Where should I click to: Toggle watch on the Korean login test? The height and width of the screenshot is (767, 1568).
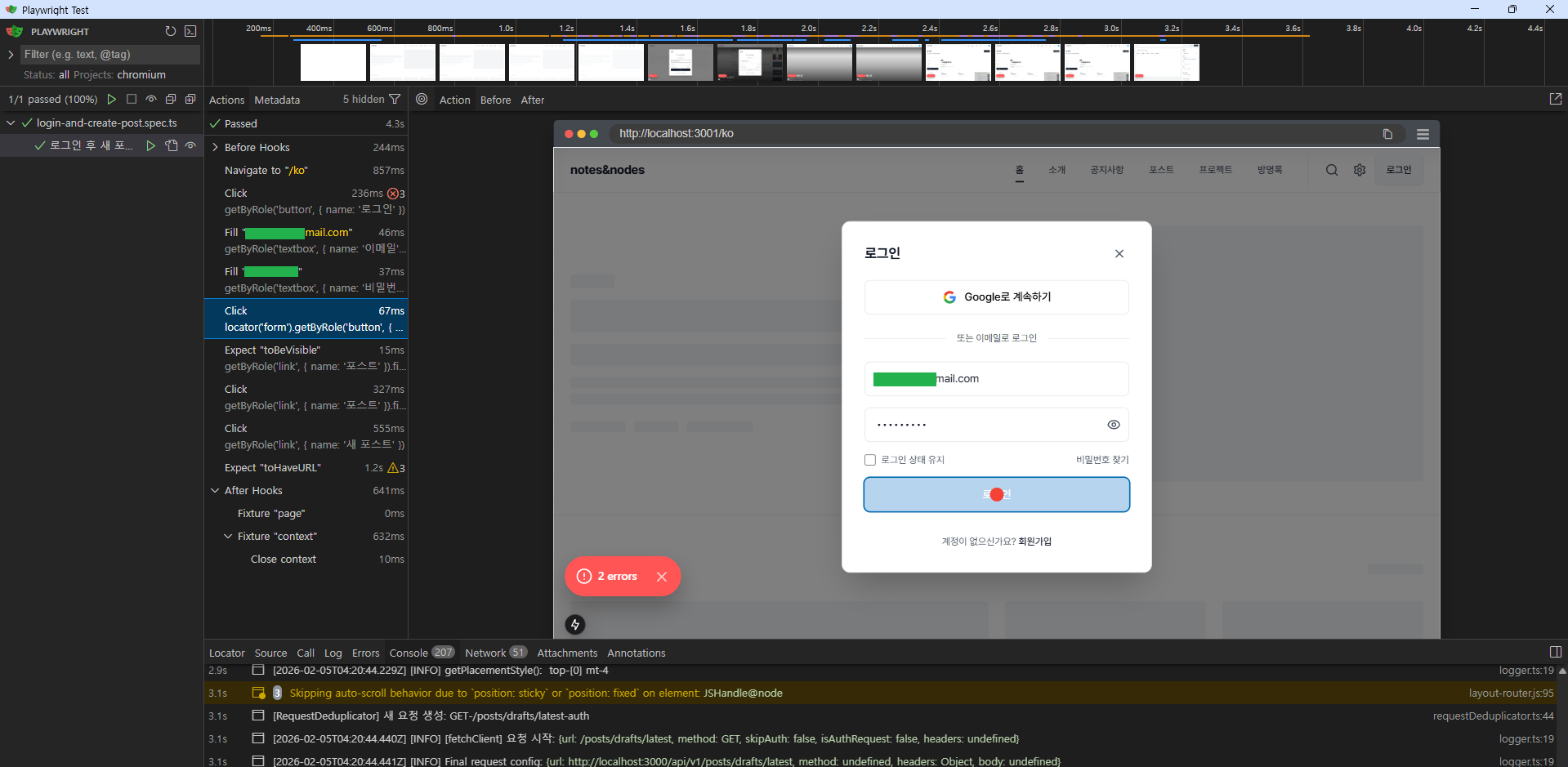point(190,145)
